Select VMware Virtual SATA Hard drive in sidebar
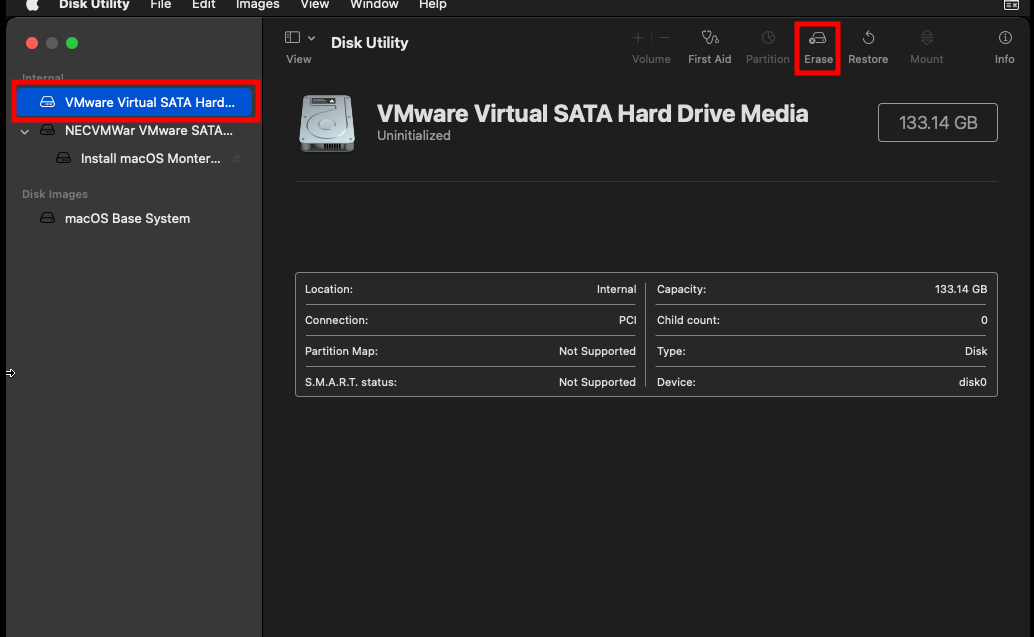The height and width of the screenshot is (637, 1034). click(135, 102)
